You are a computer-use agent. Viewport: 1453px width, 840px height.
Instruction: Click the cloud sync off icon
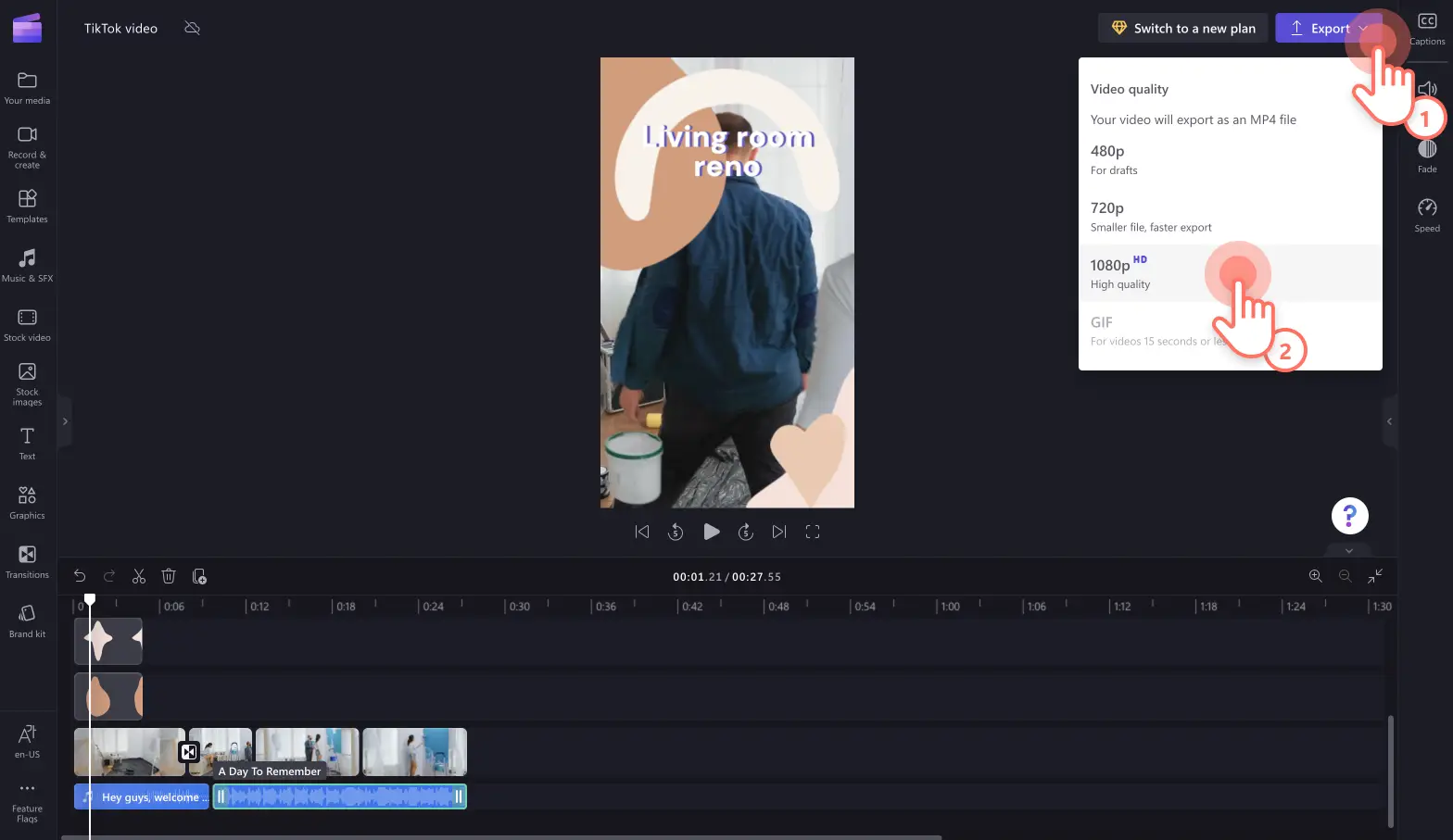click(x=192, y=28)
